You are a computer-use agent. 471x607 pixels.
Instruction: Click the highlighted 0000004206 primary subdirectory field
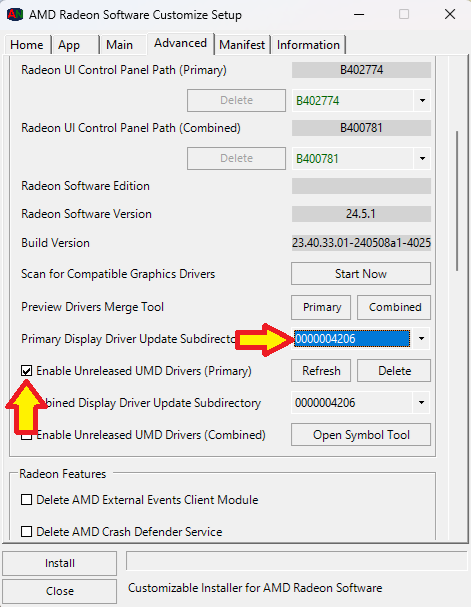pyautogui.click(x=352, y=339)
